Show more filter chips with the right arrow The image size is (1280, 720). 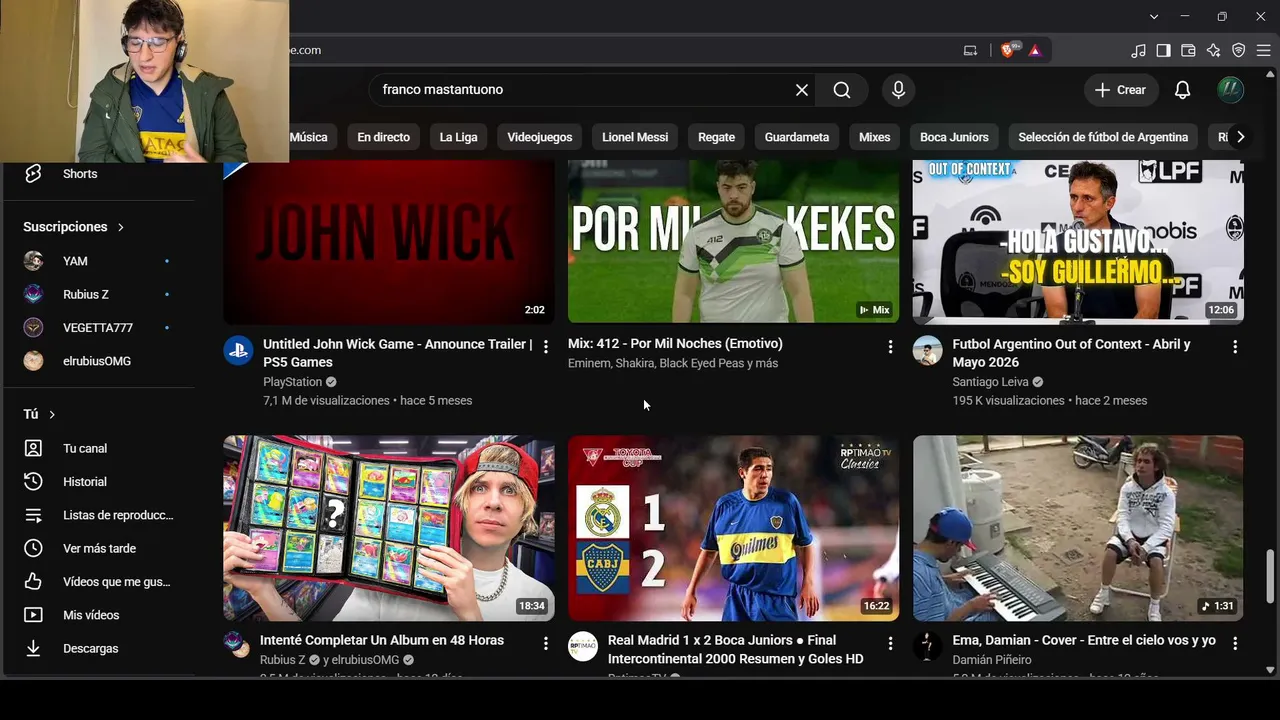(1240, 137)
